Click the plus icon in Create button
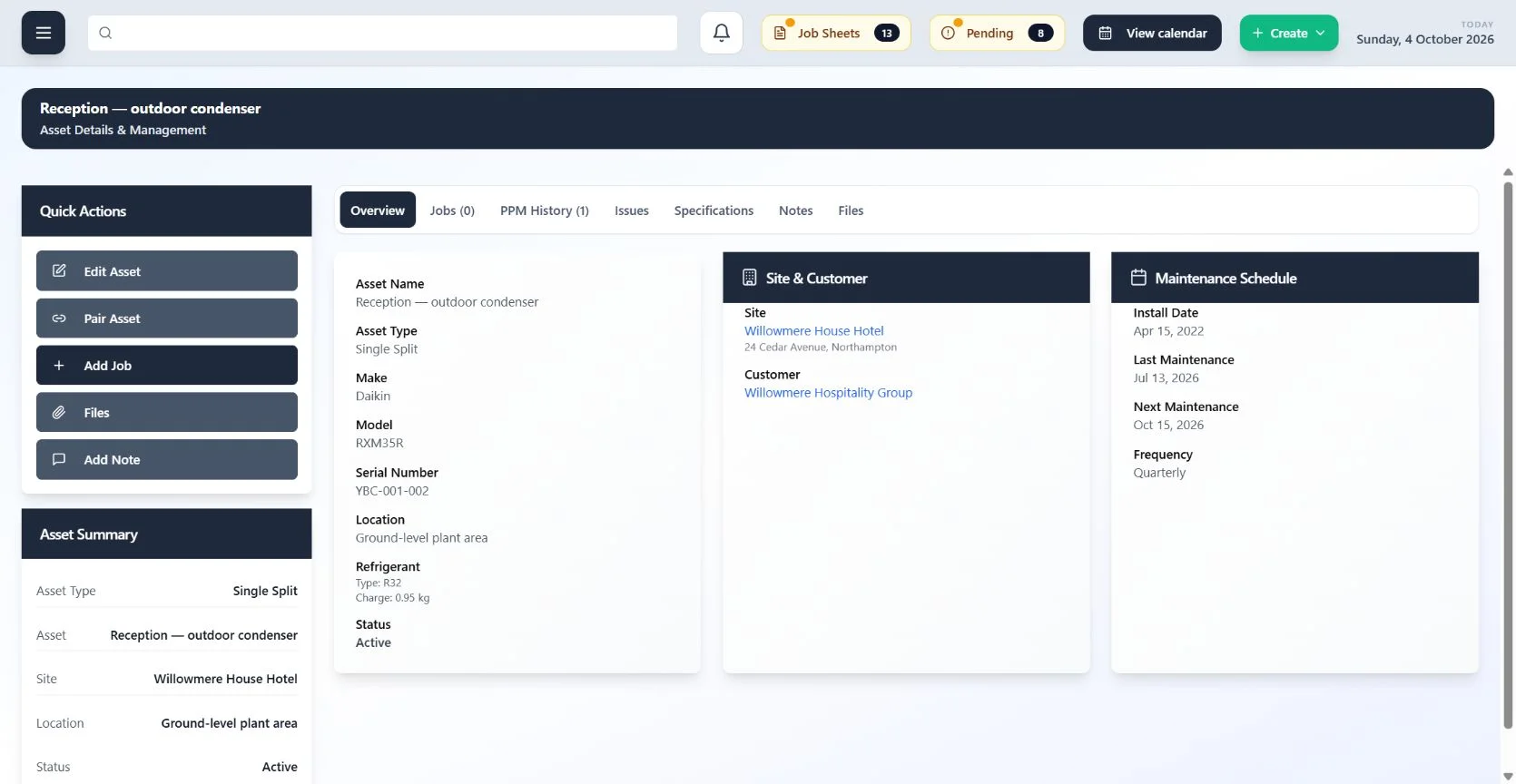Screen dimensions: 1516x784 [1257, 33]
